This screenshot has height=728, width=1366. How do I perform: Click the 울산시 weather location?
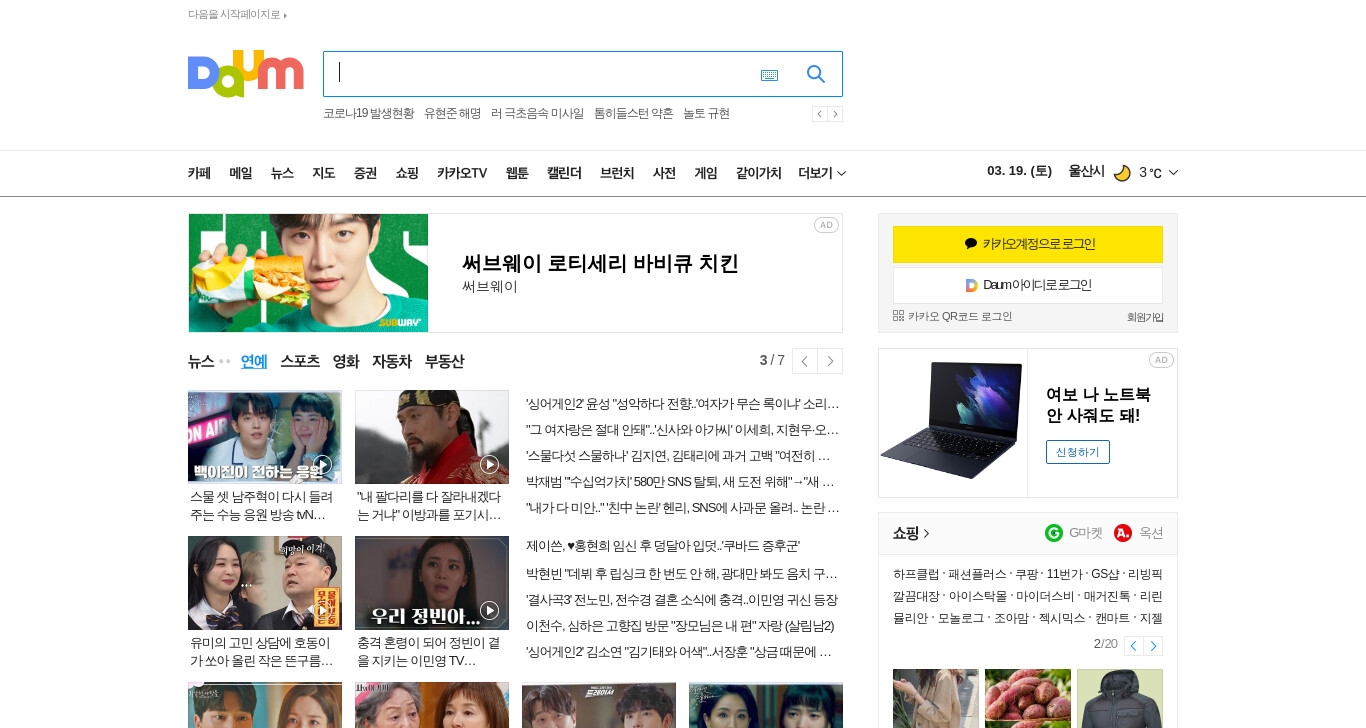pyautogui.click(x=1086, y=172)
